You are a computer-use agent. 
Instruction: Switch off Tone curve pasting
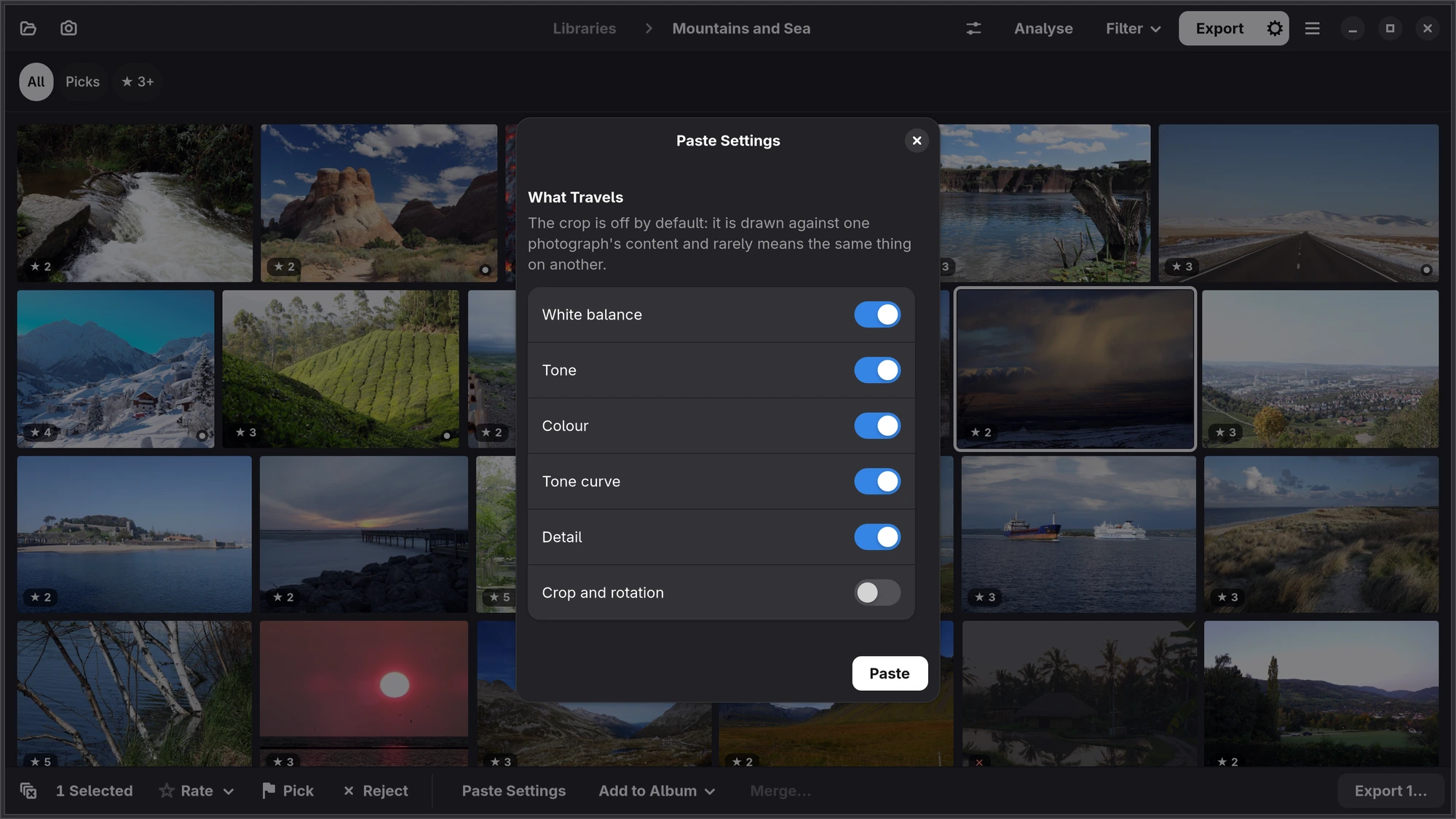[877, 481]
